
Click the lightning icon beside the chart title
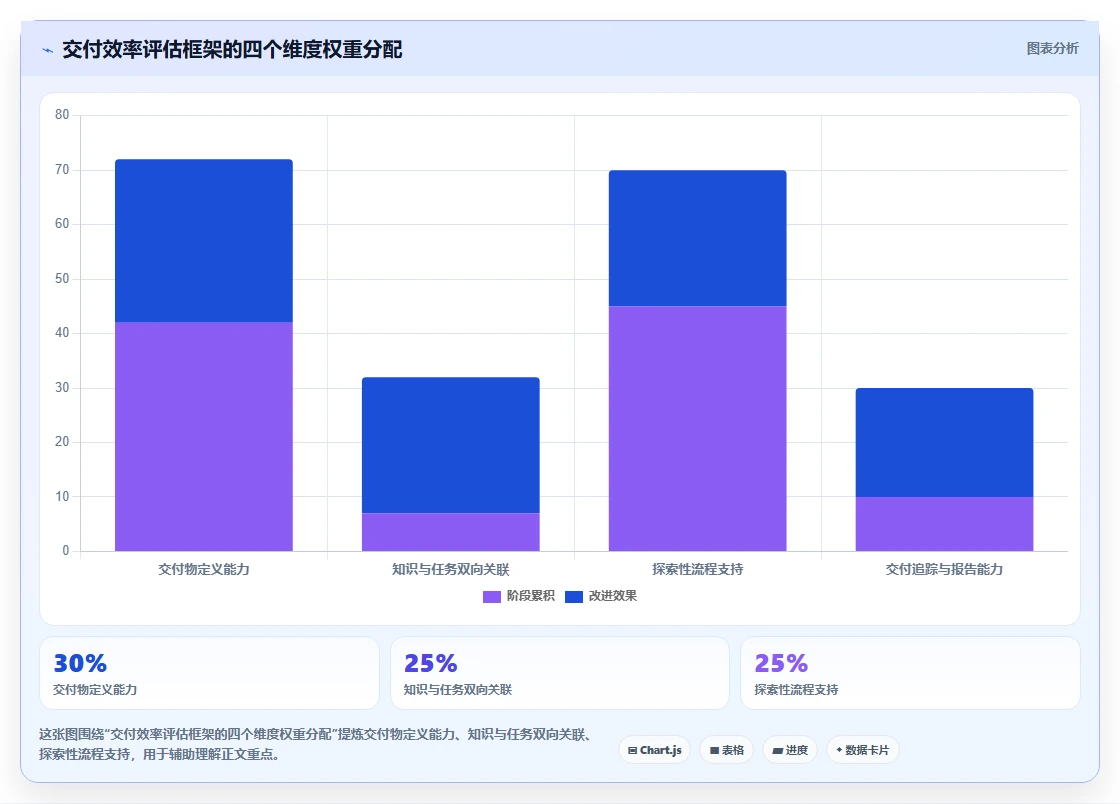click(48, 50)
